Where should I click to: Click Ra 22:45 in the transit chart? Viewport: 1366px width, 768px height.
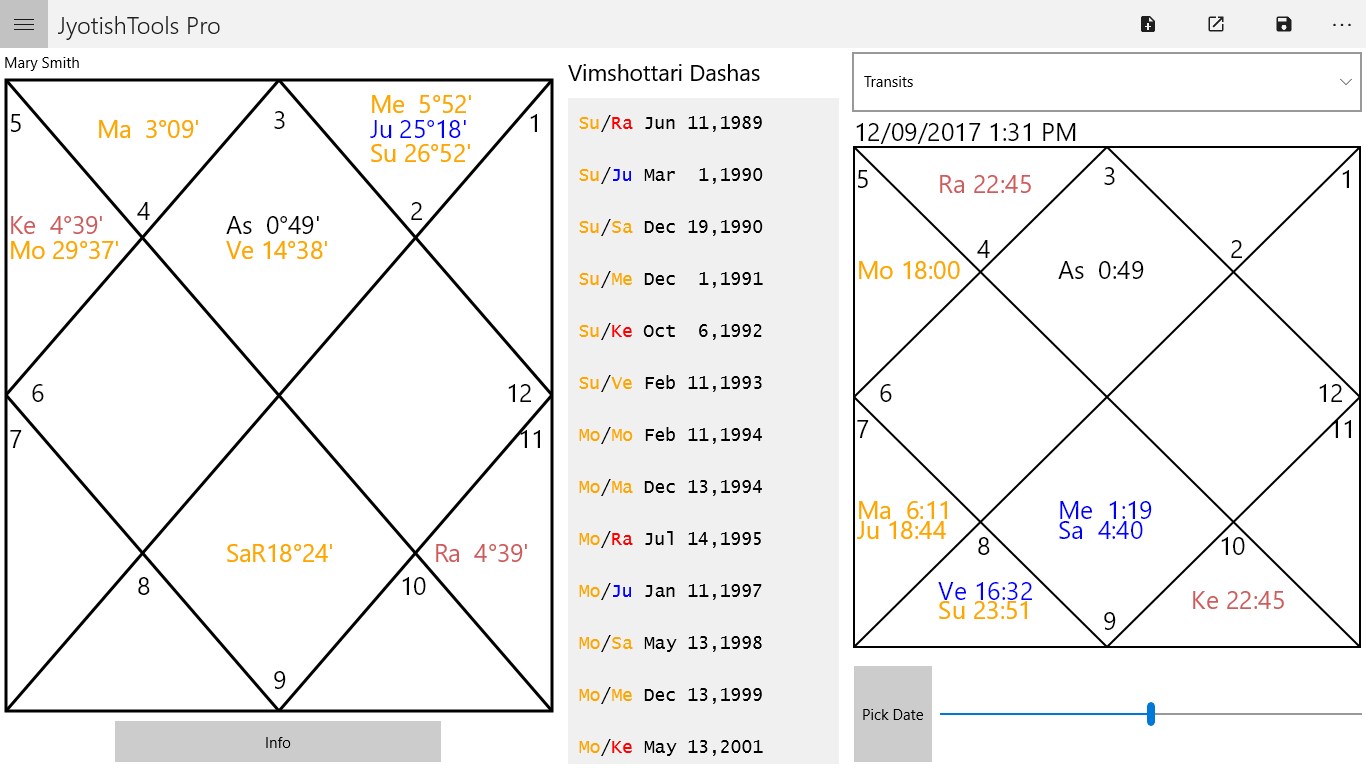tap(985, 184)
